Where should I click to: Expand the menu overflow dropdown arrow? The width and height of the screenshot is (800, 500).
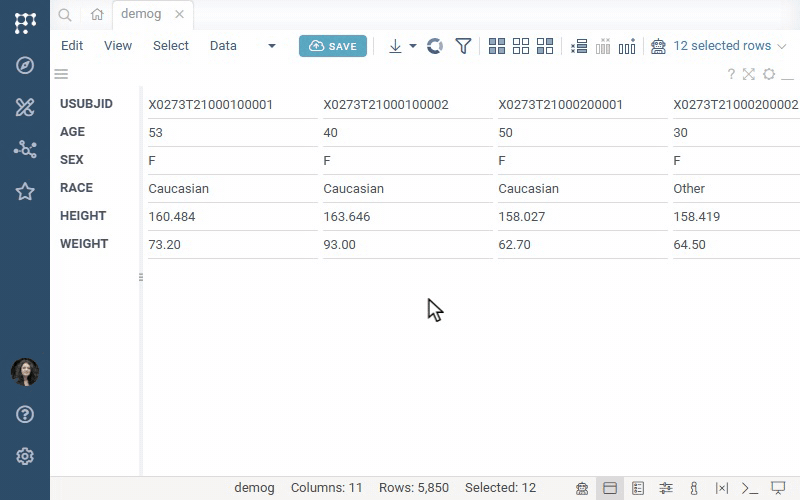[272, 46]
